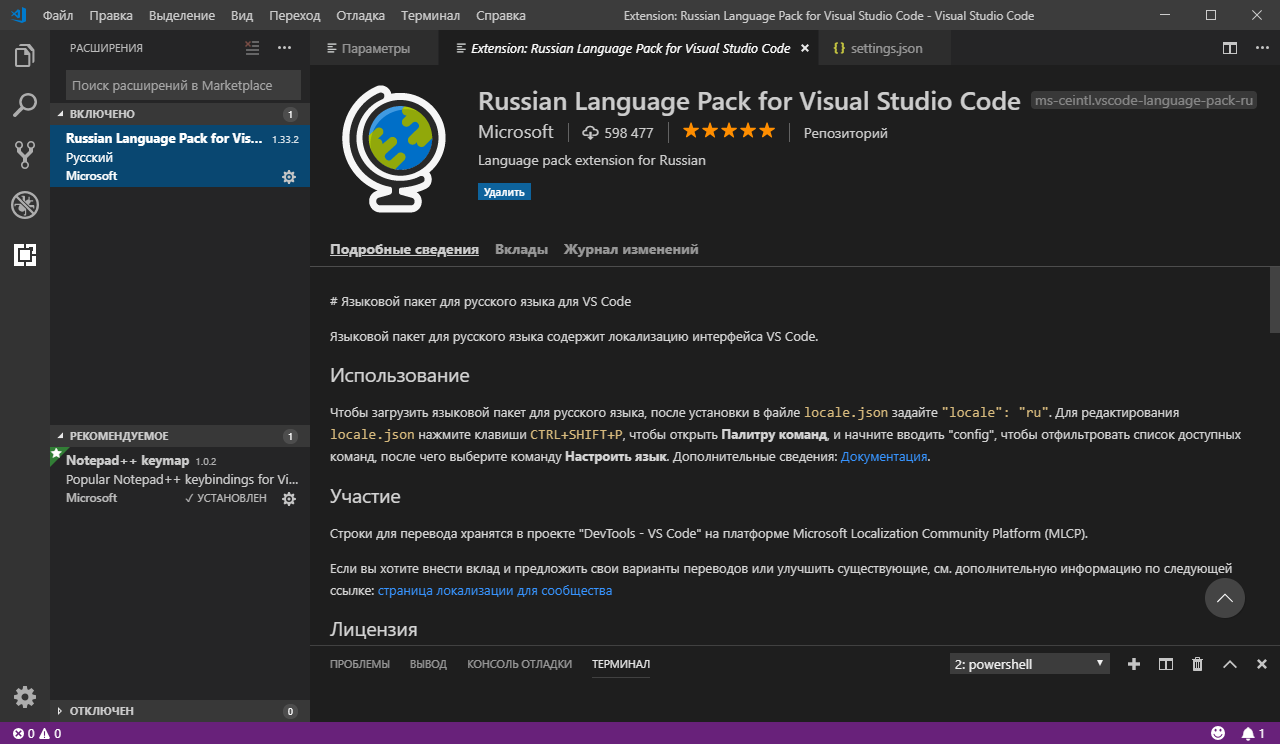Image resolution: width=1280 pixels, height=744 pixels.
Task: Open gear menu for Notepad++ keymap
Action: [289, 499]
